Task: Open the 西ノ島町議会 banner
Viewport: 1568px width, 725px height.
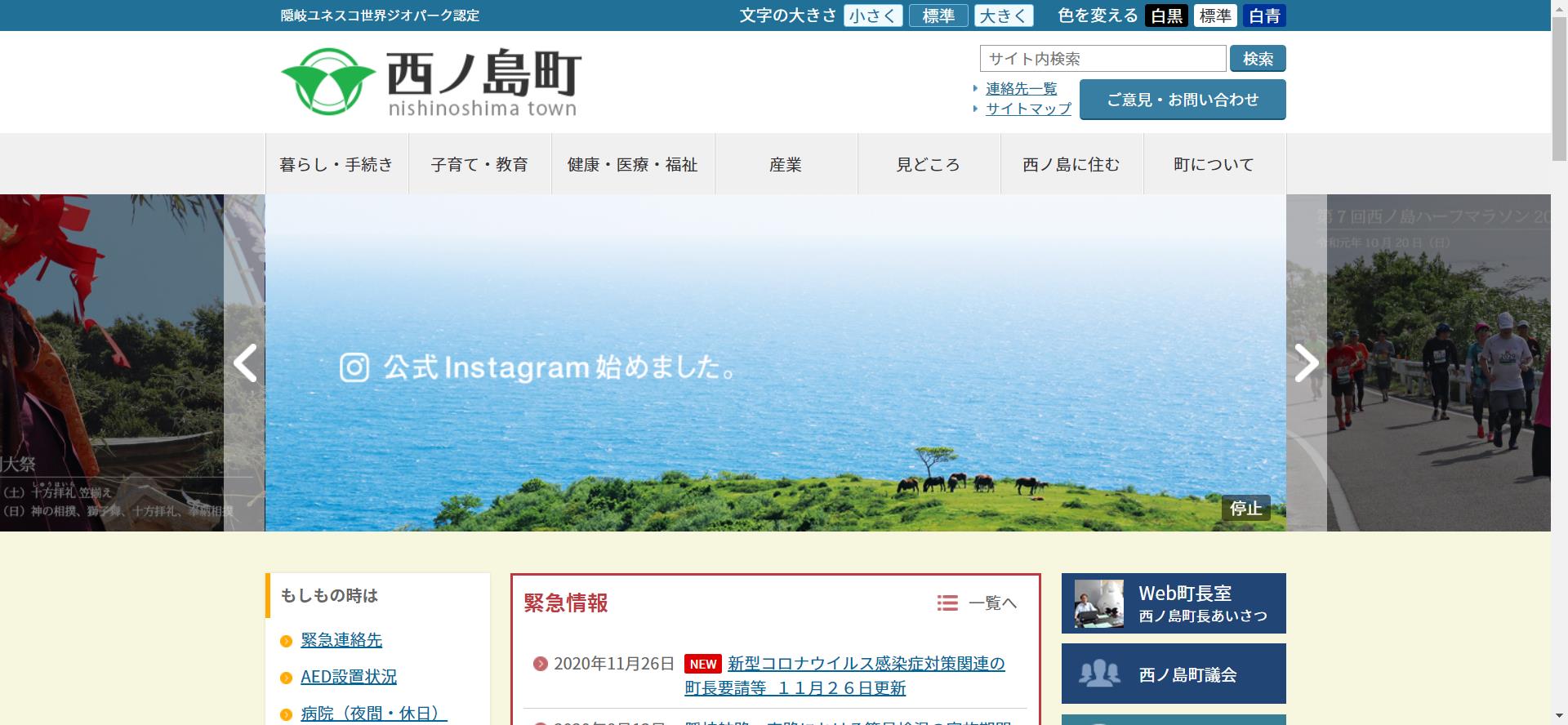Action: pos(1174,674)
